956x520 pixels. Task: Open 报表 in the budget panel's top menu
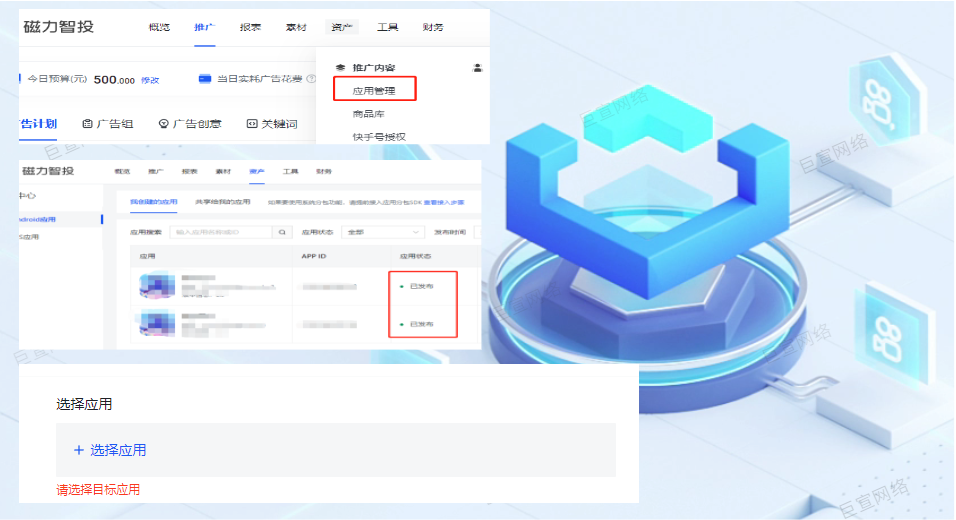(x=250, y=27)
